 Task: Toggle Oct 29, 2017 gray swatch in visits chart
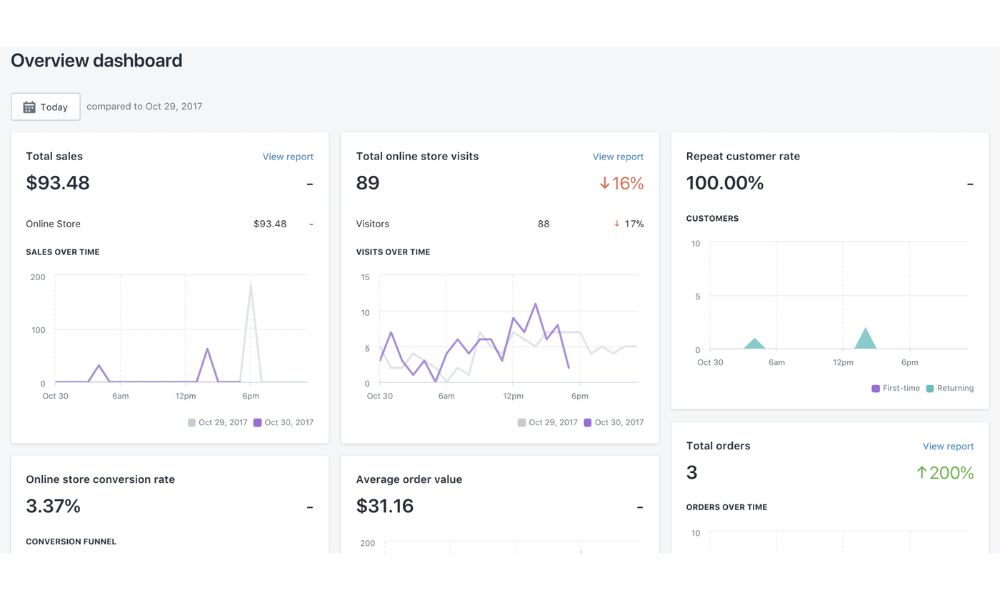click(x=522, y=423)
